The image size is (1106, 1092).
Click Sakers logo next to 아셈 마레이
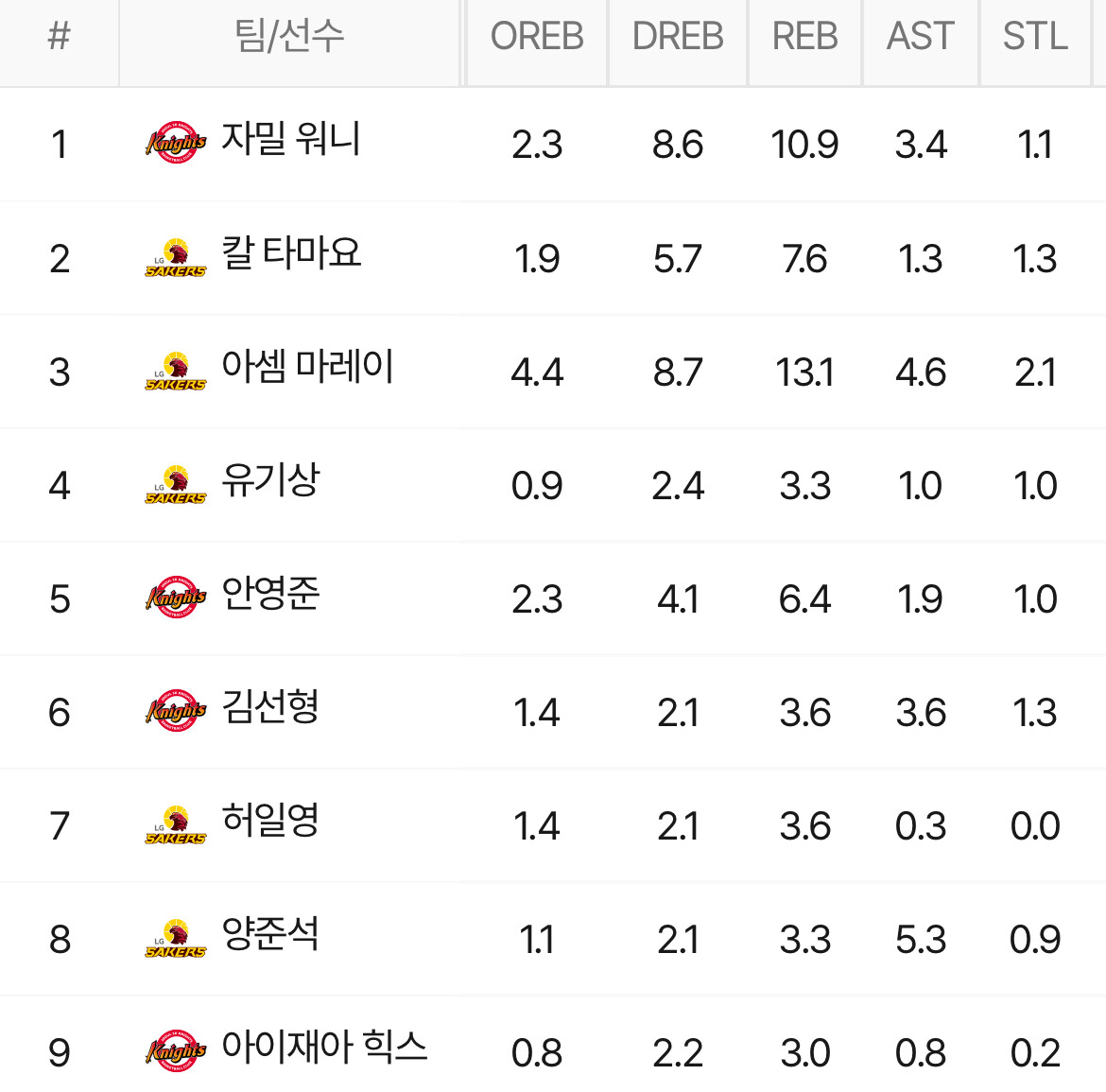coord(176,371)
